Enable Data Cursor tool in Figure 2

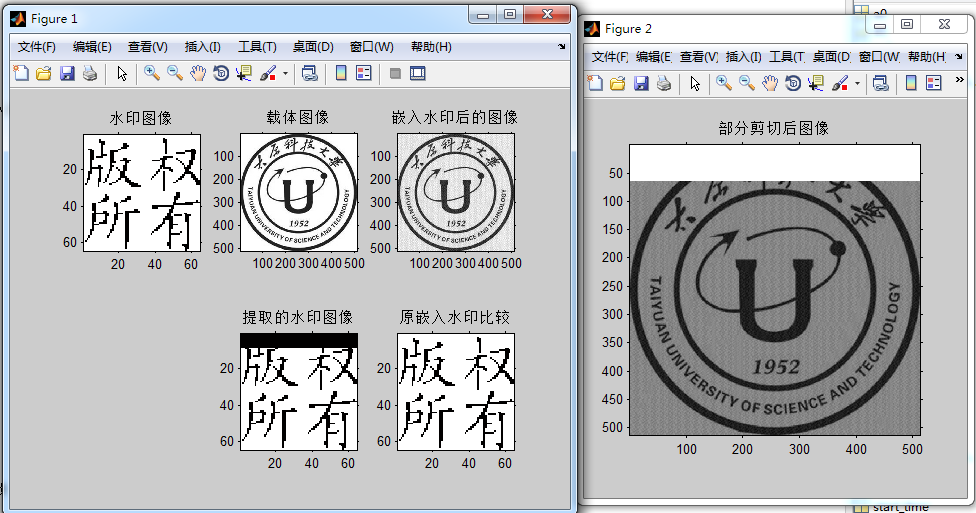click(x=815, y=83)
